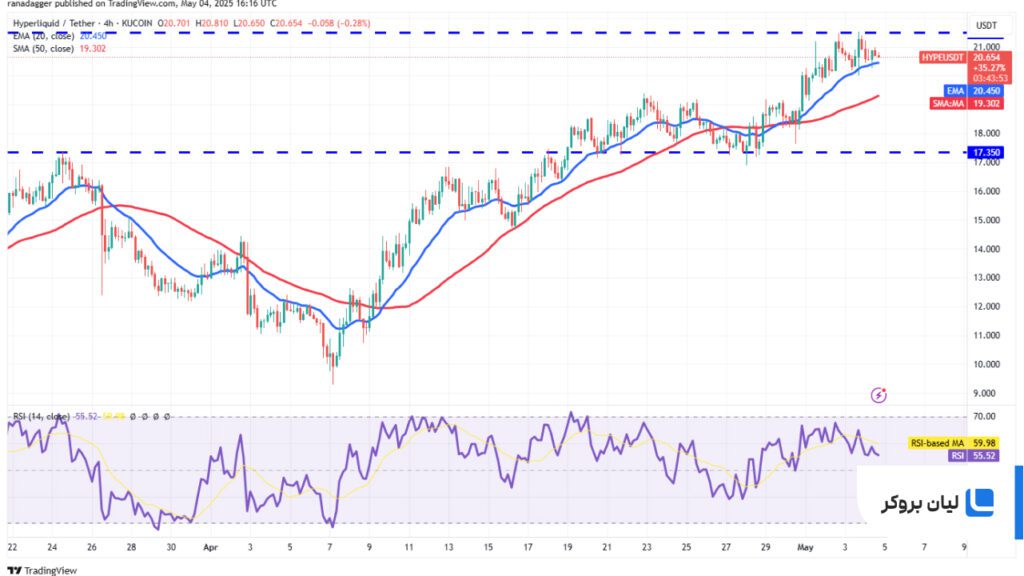1024x576 pixels.
Task: Click the blue 17.350 price level label
Action: point(986,152)
